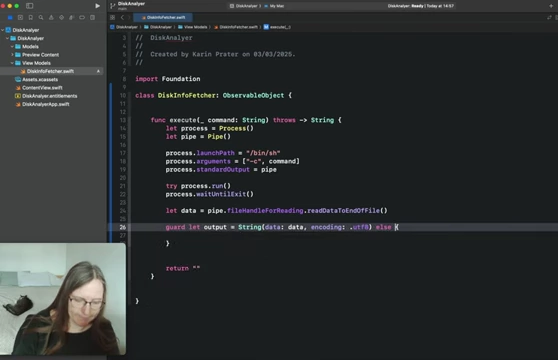Click 'process.waitUntilExit()' code line
Screen dimensions: 558x360
tap(209, 194)
